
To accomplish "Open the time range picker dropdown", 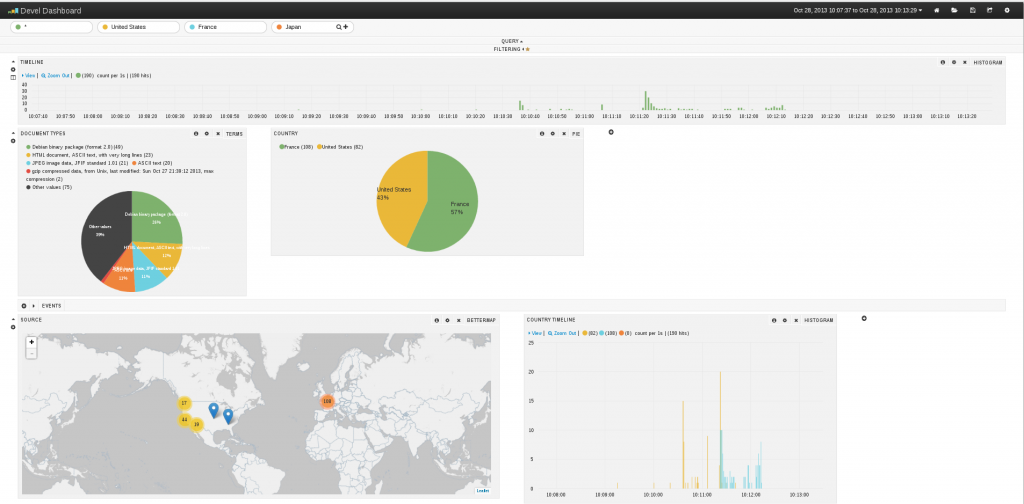I will tap(858, 10).
